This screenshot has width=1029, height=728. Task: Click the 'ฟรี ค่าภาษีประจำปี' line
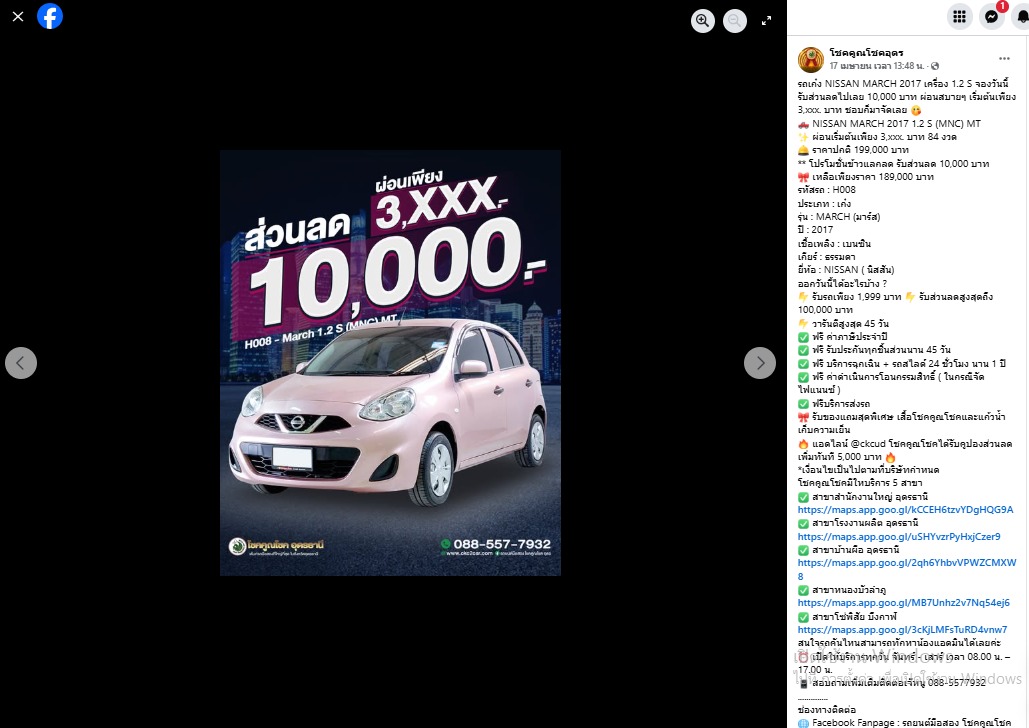pos(842,337)
